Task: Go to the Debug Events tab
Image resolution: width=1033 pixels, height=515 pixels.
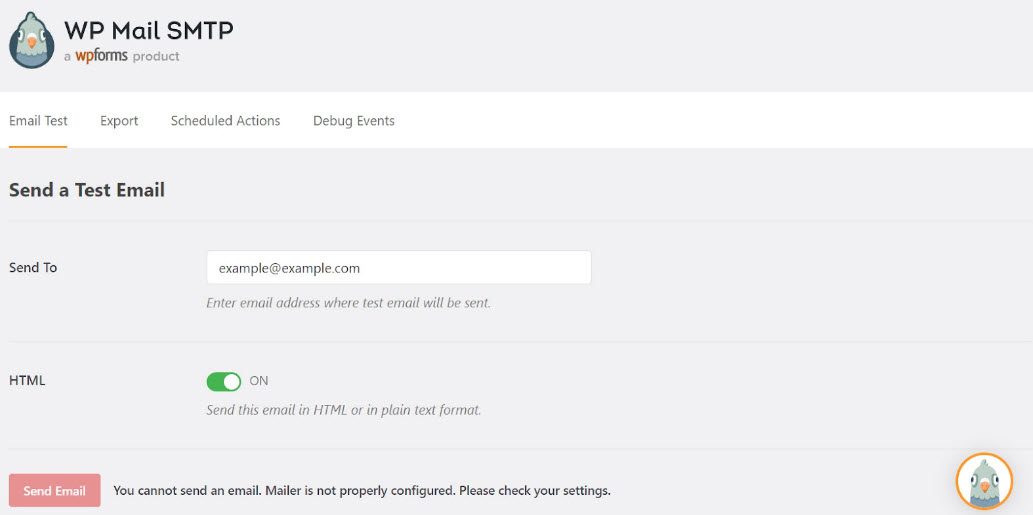Action: pyautogui.click(x=354, y=121)
